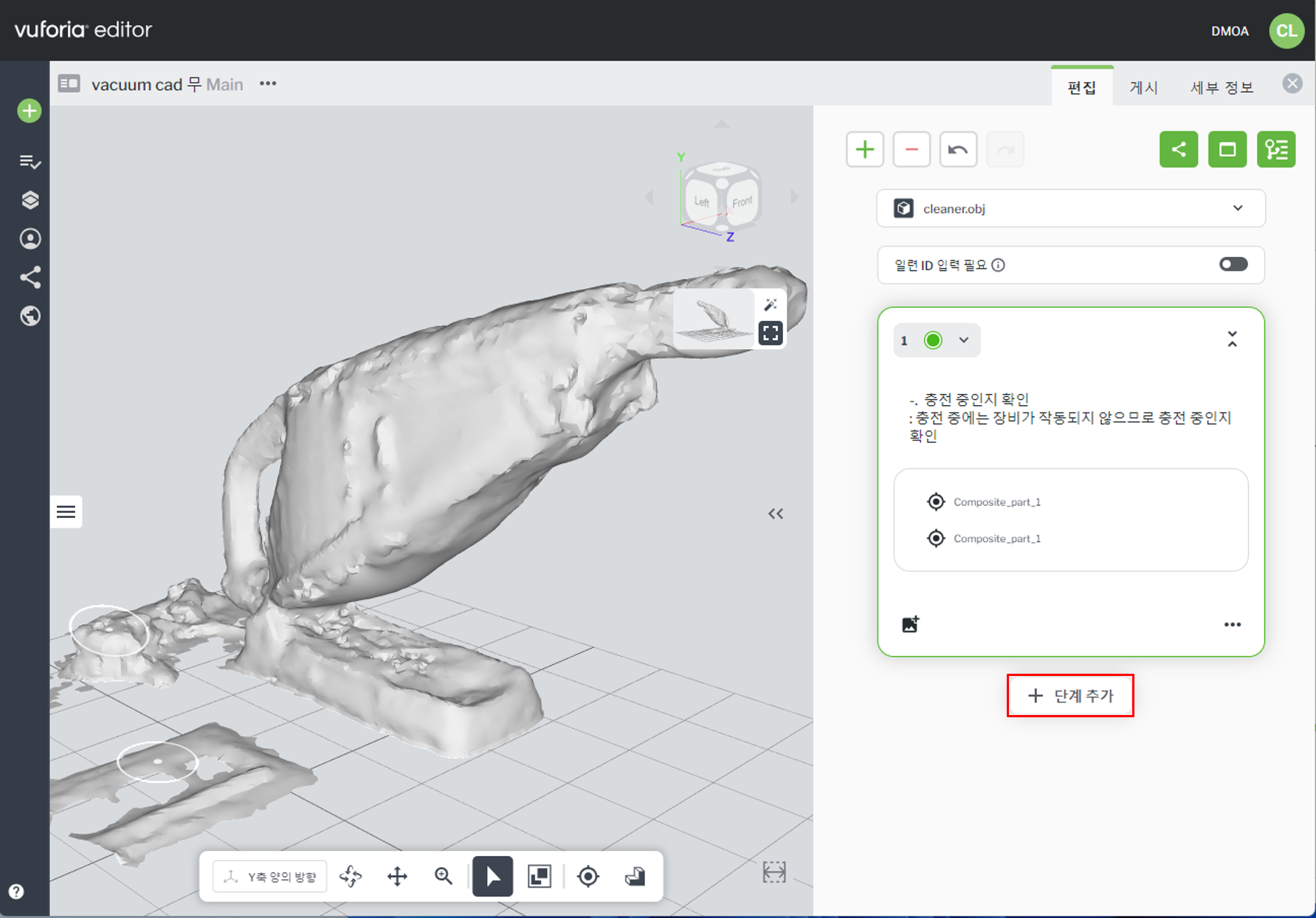Toggle the 일련 ID 입력 필요 switch
1316x918 pixels.
(1233, 265)
